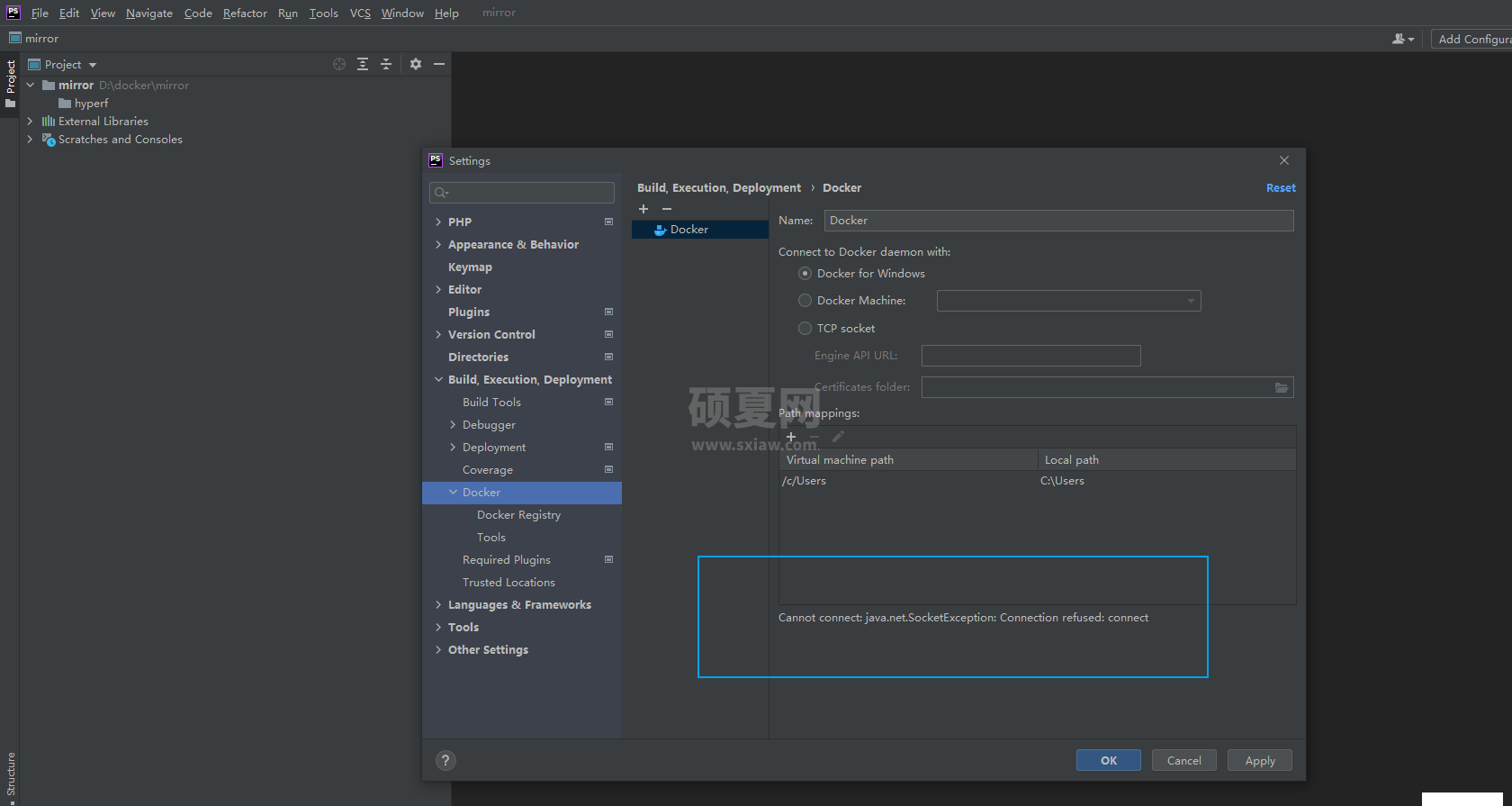1512x806 pixels.
Task: Expand the PHP settings section
Action: point(438,222)
